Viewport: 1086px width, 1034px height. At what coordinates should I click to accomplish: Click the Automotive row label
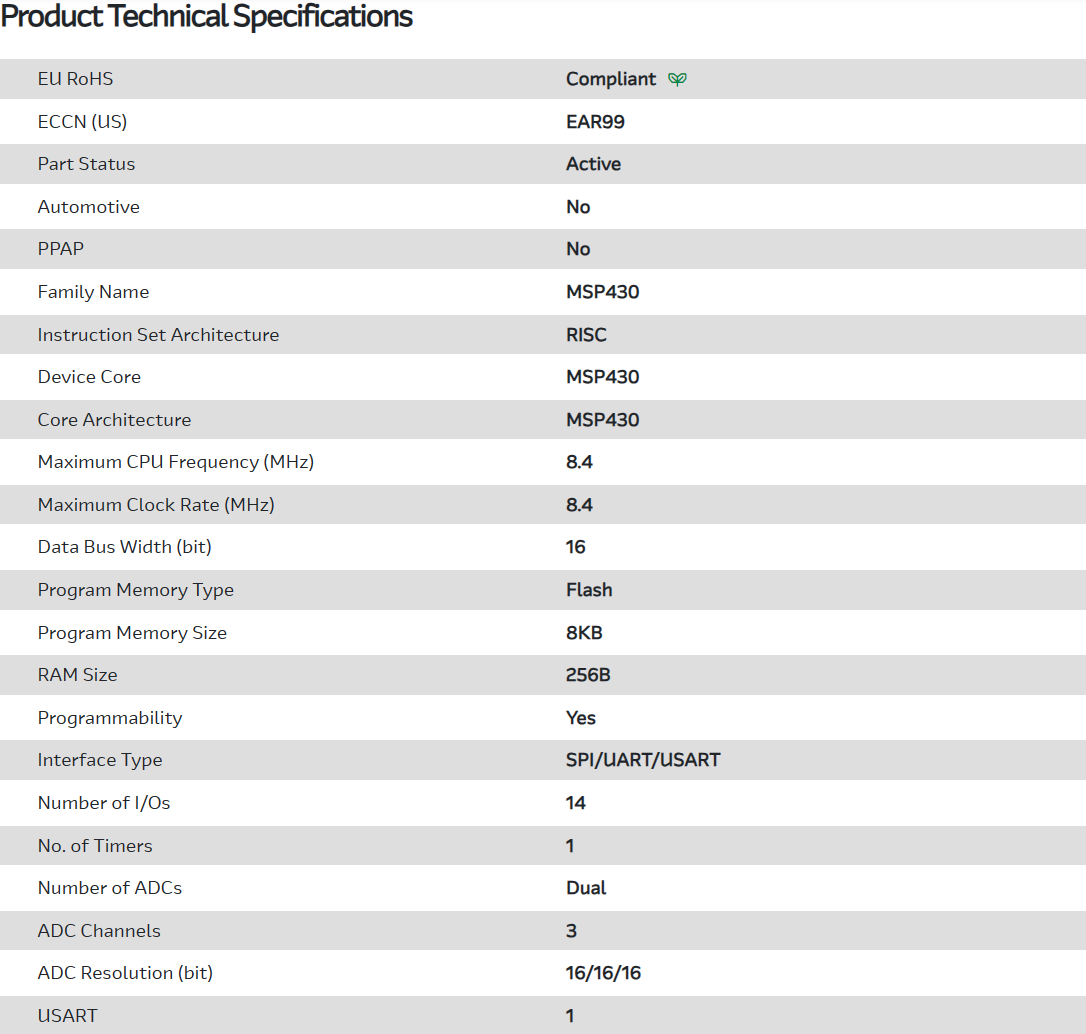tap(88, 207)
